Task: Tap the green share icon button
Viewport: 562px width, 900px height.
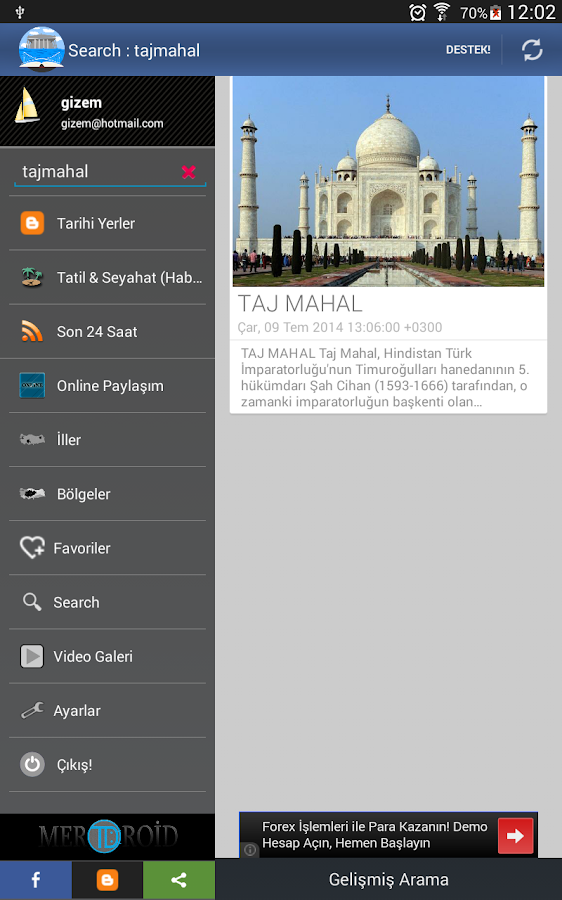Action: [x=179, y=880]
